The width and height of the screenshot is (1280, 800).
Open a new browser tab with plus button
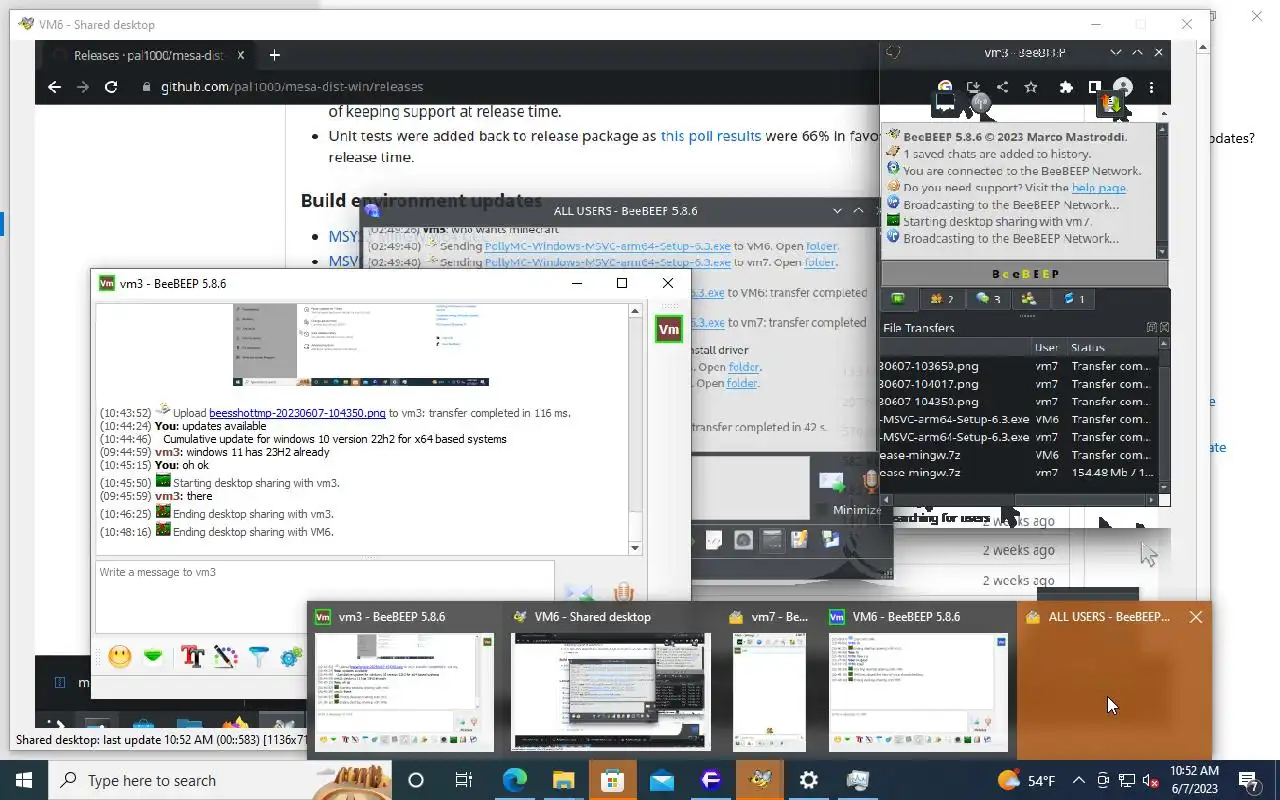(x=274, y=55)
